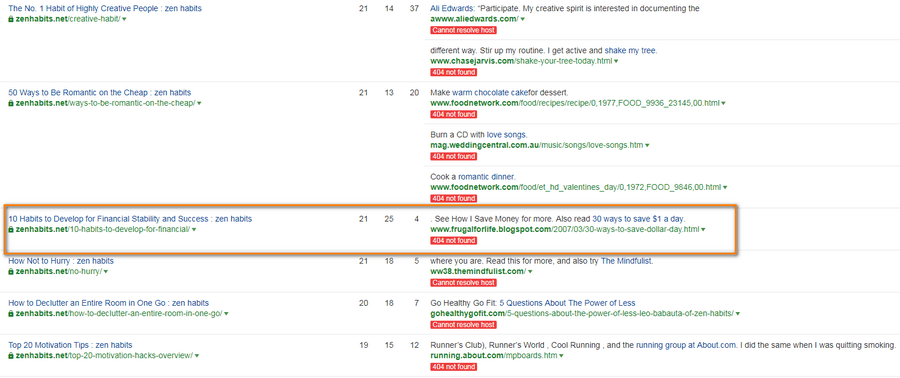The image size is (900, 378).
Task: Expand dropdown arrow after FOOD_9846 URL
Action: click(725, 188)
